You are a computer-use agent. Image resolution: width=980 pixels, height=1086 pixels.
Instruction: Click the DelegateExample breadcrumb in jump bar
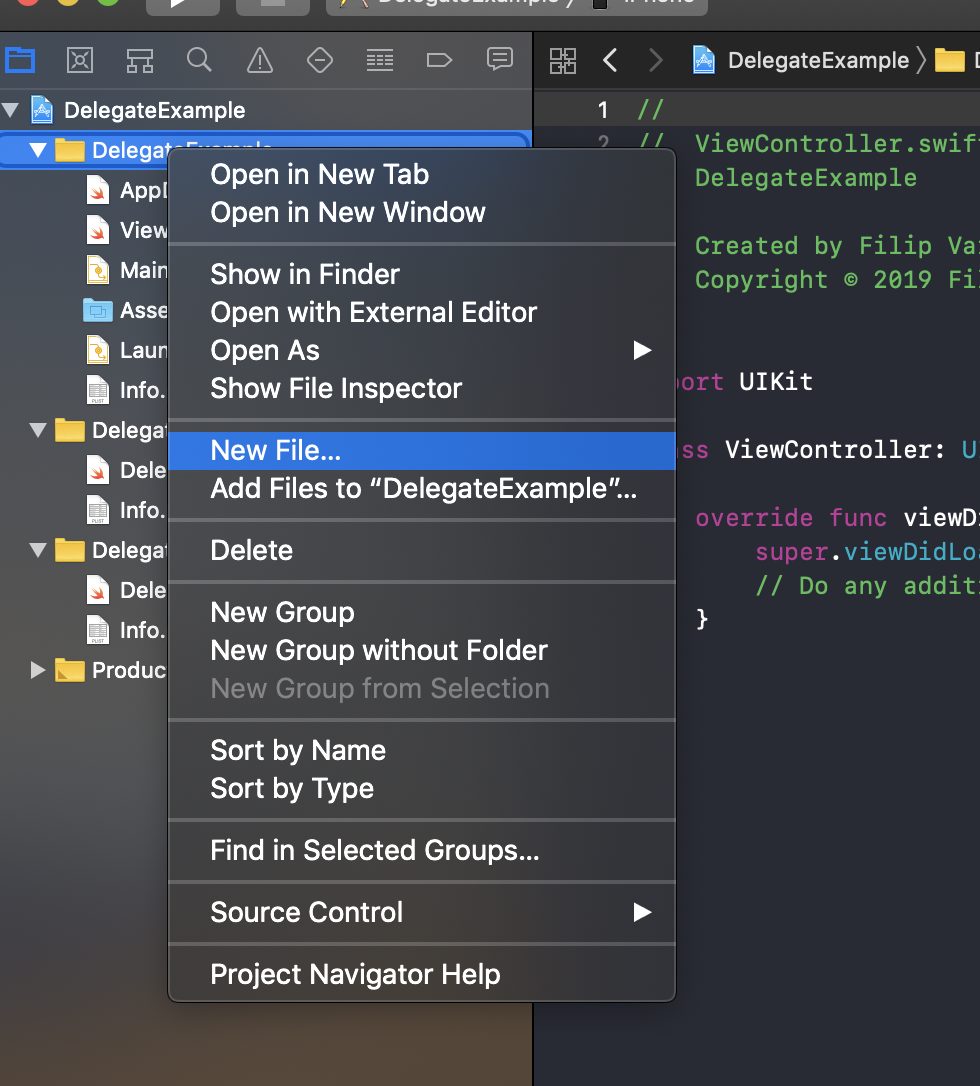point(818,61)
